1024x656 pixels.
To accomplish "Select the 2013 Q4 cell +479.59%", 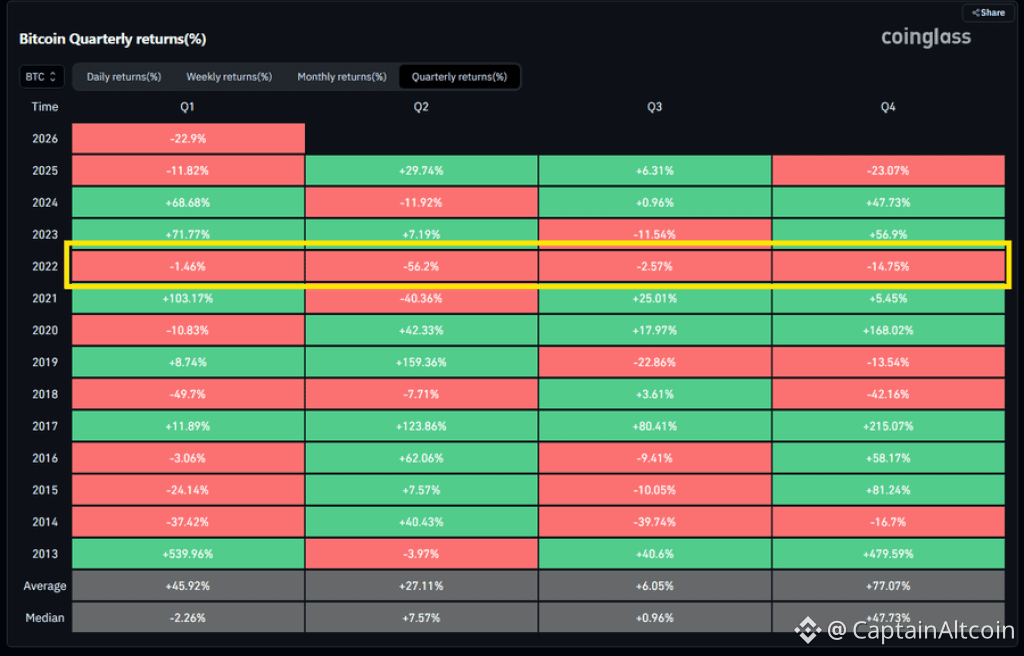I will tap(888, 554).
